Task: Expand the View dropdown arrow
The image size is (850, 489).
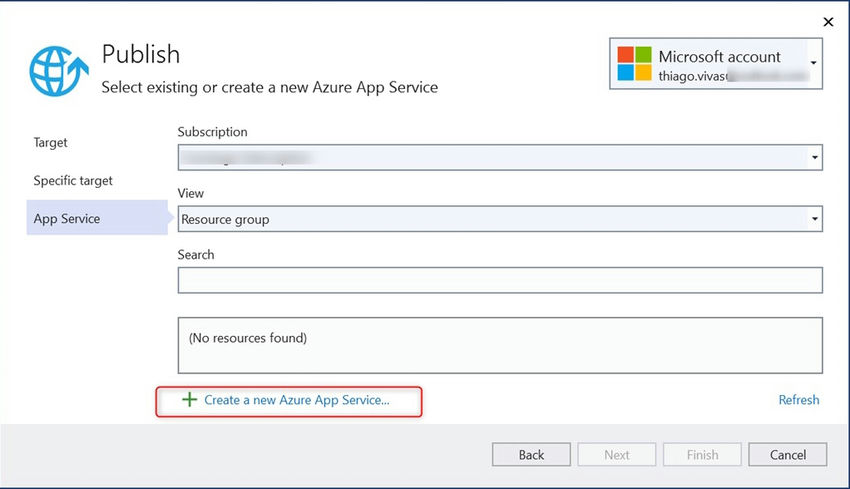Action: click(815, 219)
